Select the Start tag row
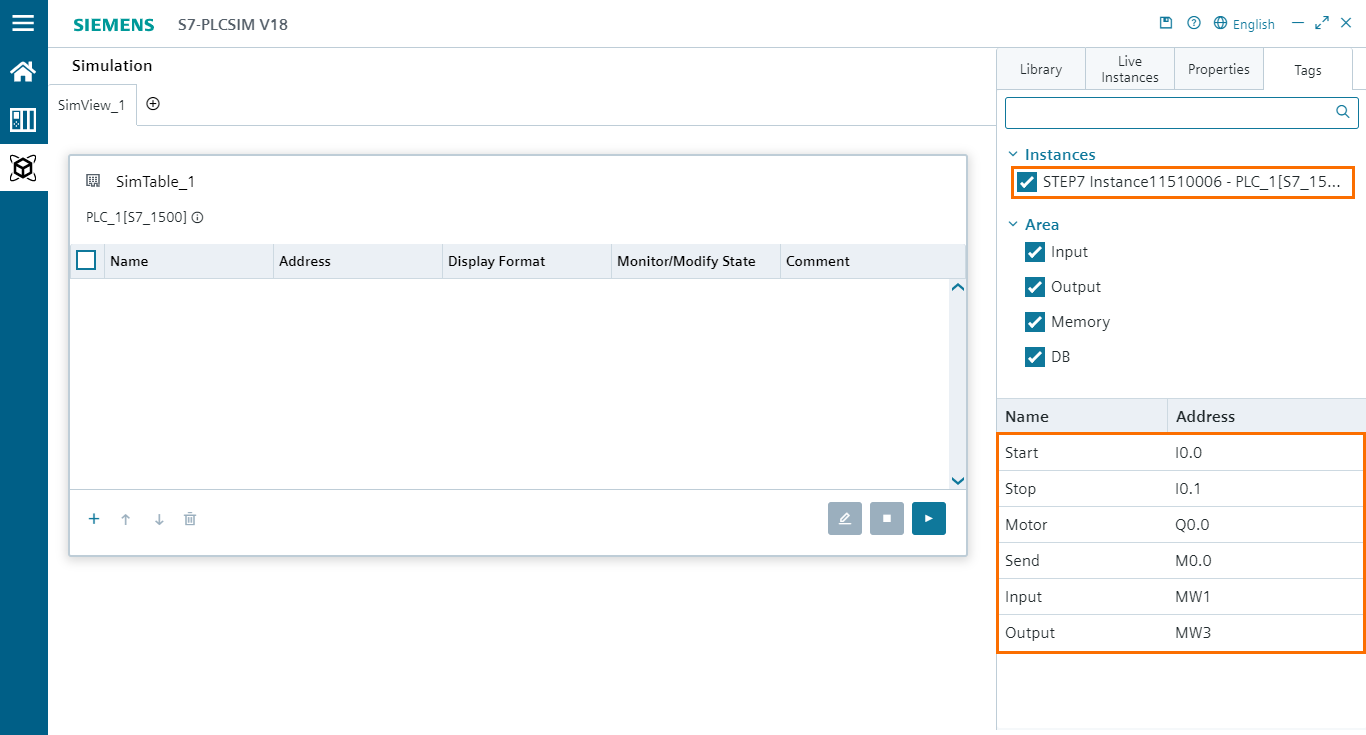This screenshot has width=1366, height=735. tap(1181, 453)
